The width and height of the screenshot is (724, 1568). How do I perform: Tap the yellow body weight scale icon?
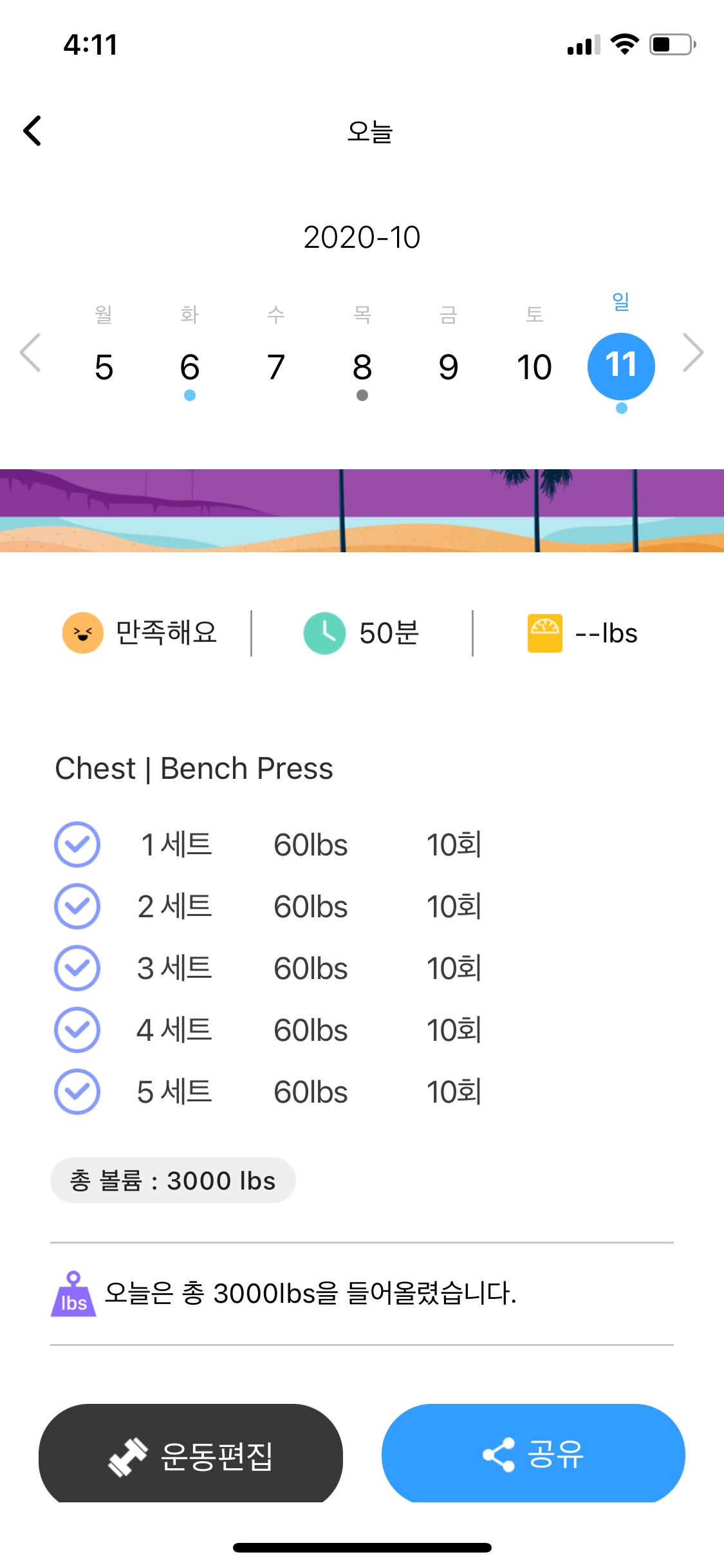click(544, 633)
